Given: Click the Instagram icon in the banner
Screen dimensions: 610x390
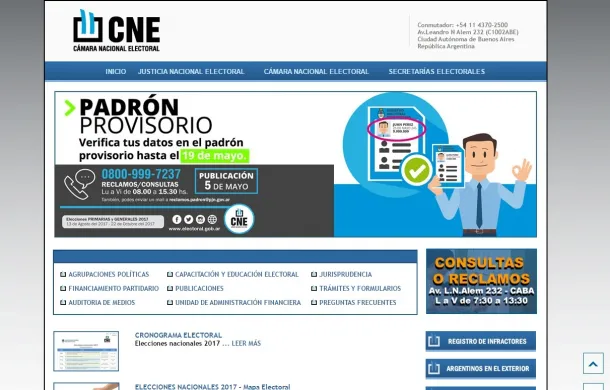Looking at the screenshot, I should (x=200, y=220).
